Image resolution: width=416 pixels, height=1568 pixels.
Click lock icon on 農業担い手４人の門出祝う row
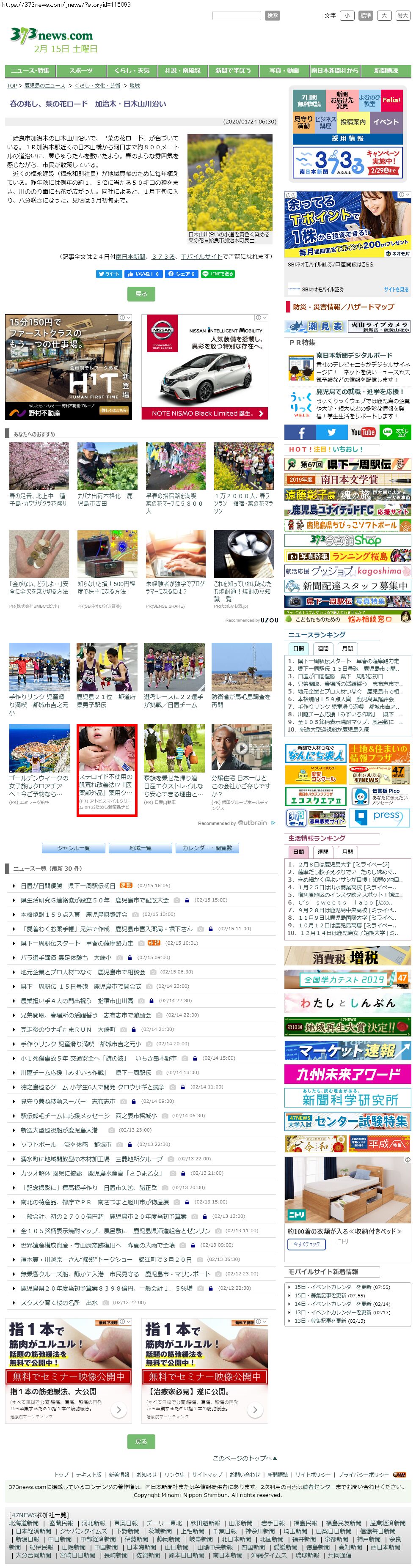pos(152,1001)
